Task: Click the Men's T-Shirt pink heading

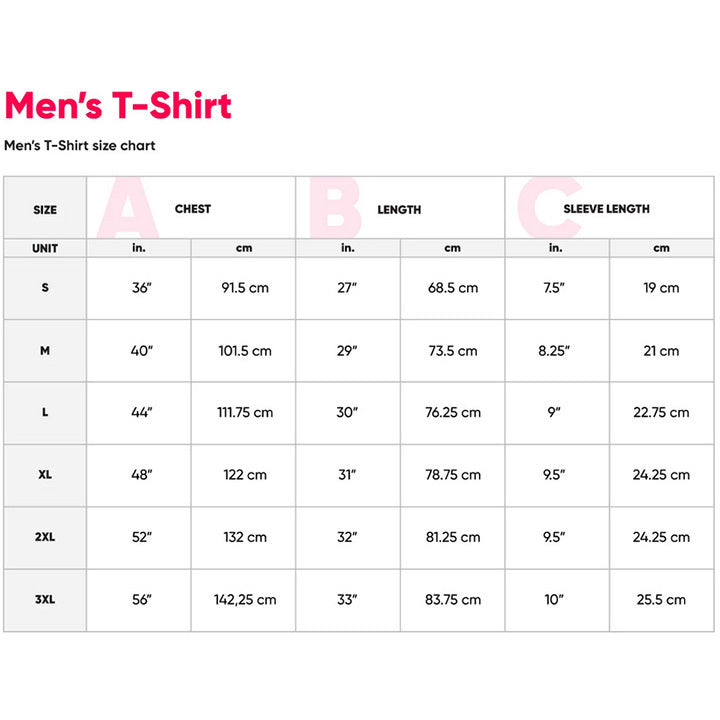Action: pos(118,105)
